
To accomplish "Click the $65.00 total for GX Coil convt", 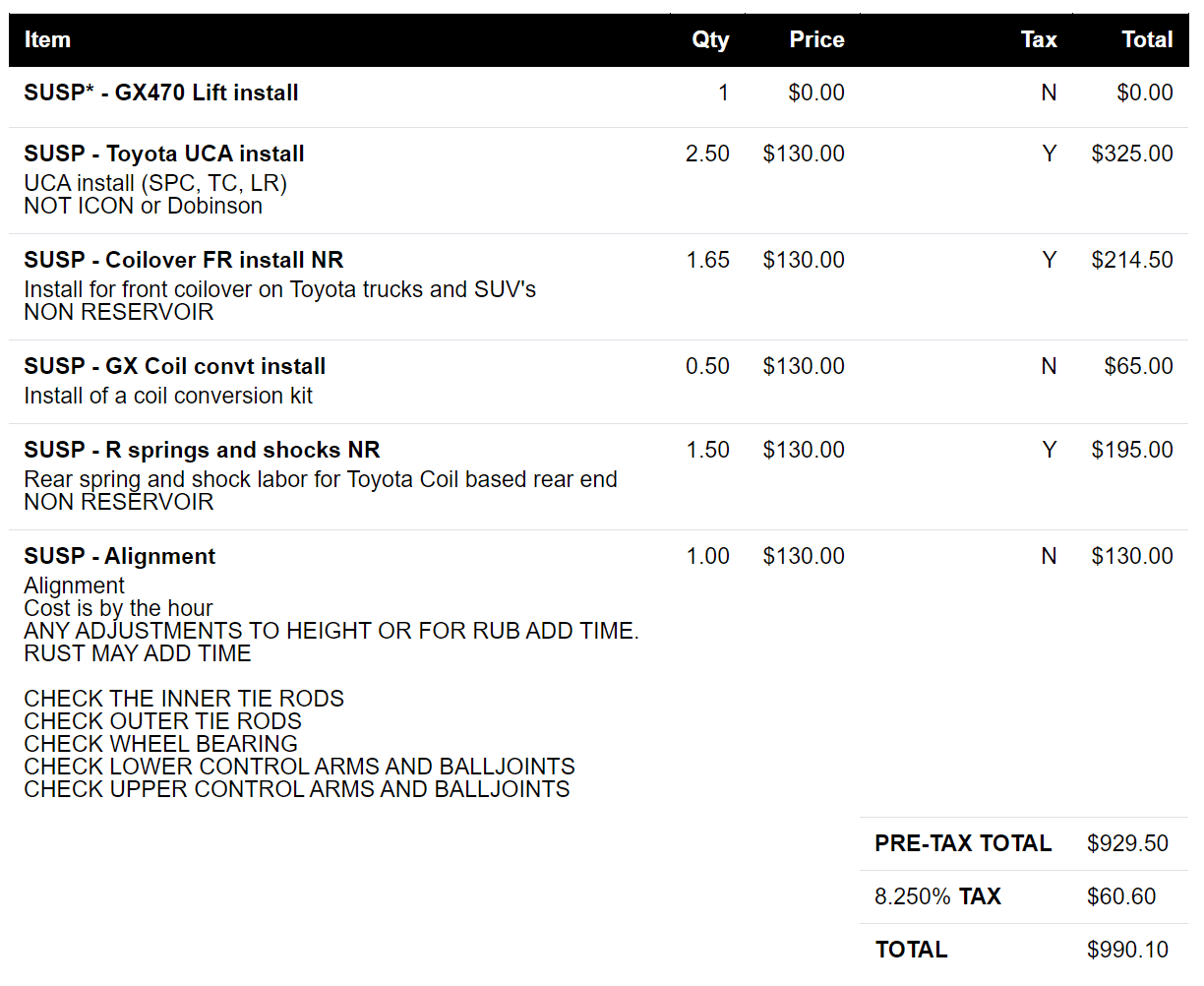I will 1138,366.
